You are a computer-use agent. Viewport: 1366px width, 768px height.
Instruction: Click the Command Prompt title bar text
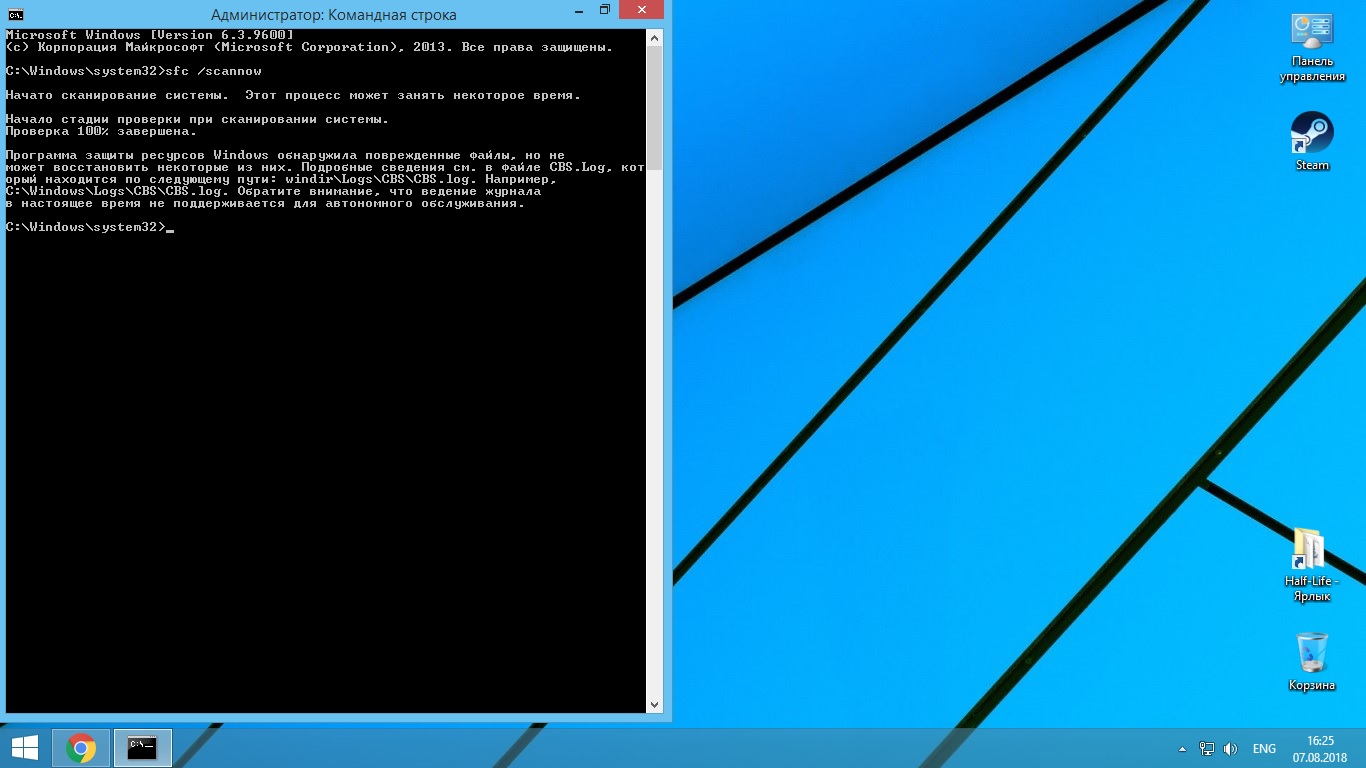point(334,15)
